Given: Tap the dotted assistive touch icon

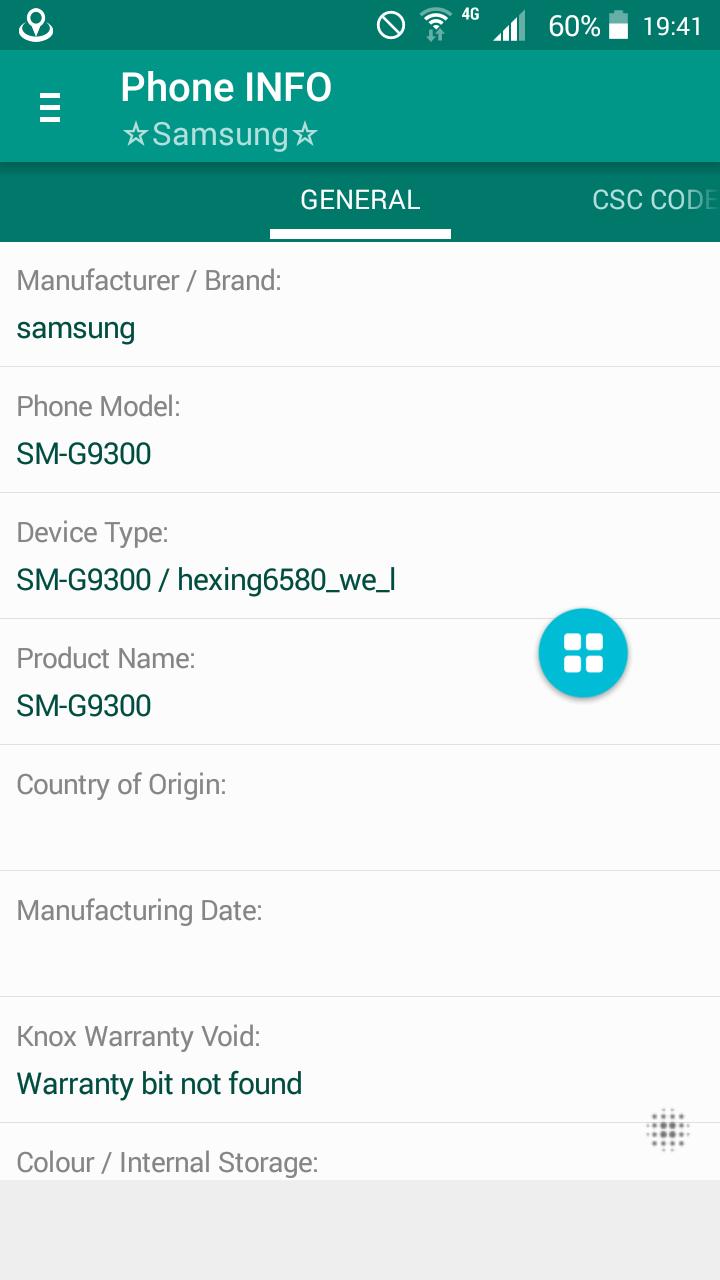Looking at the screenshot, I should tap(668, 1130).
